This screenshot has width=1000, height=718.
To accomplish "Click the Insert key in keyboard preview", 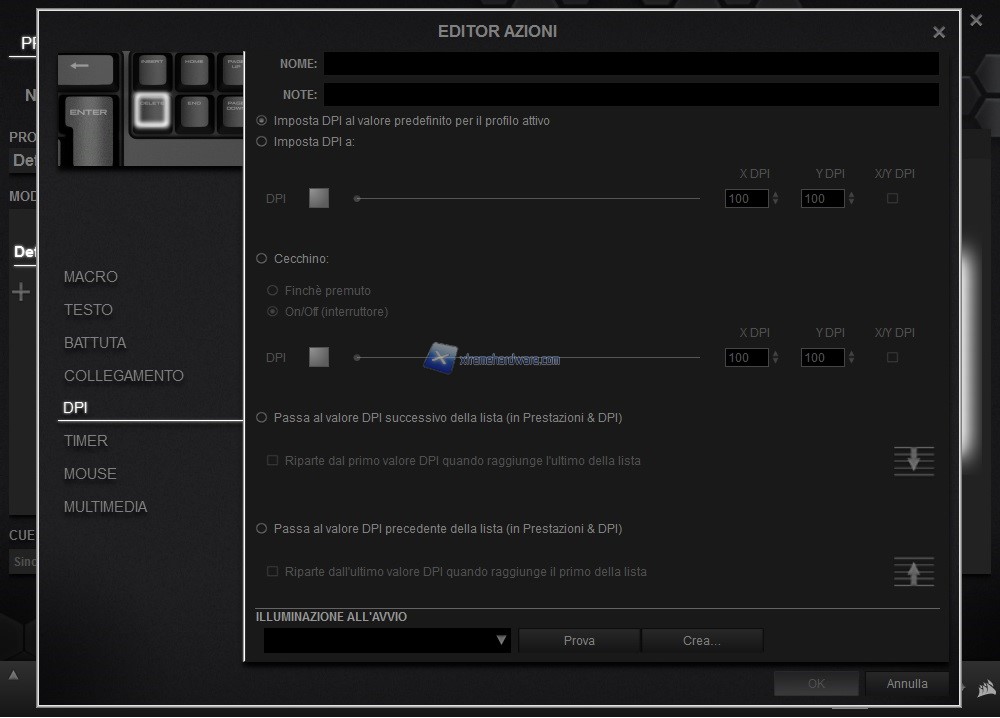I will pyautogui.click(x=152, y=68).
